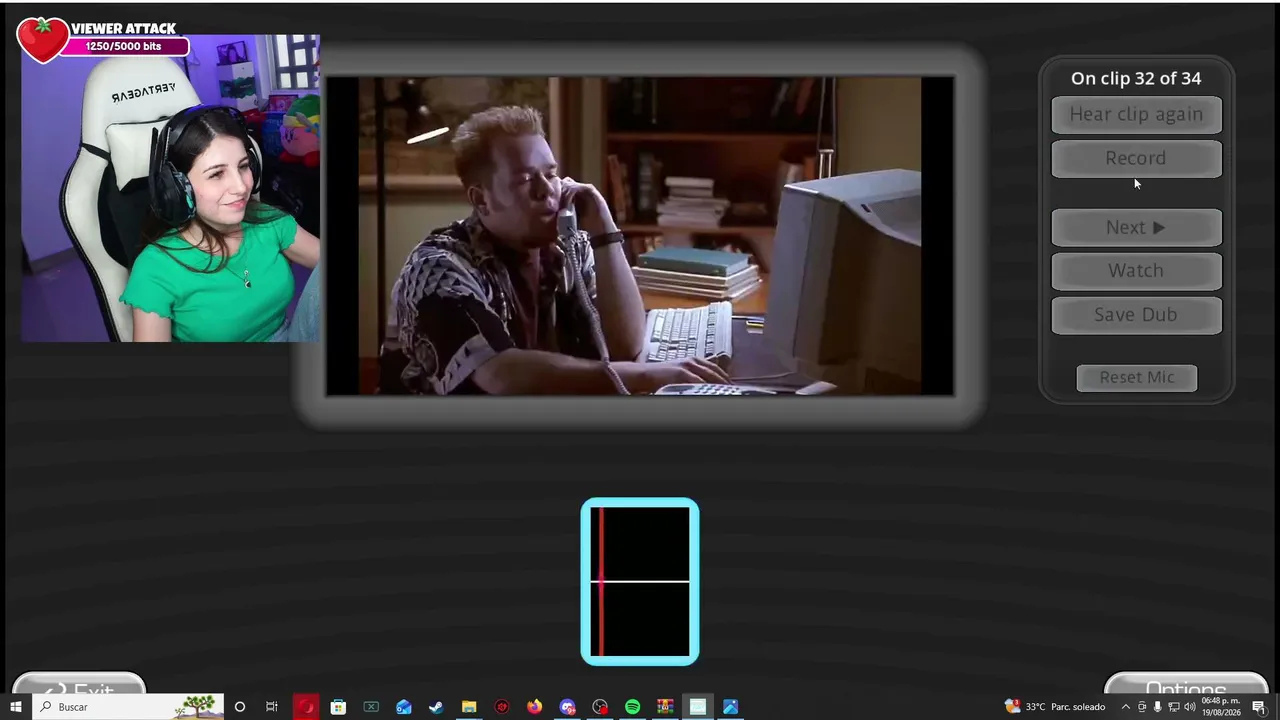Open the red circular taskbar app

click(502, 707)
